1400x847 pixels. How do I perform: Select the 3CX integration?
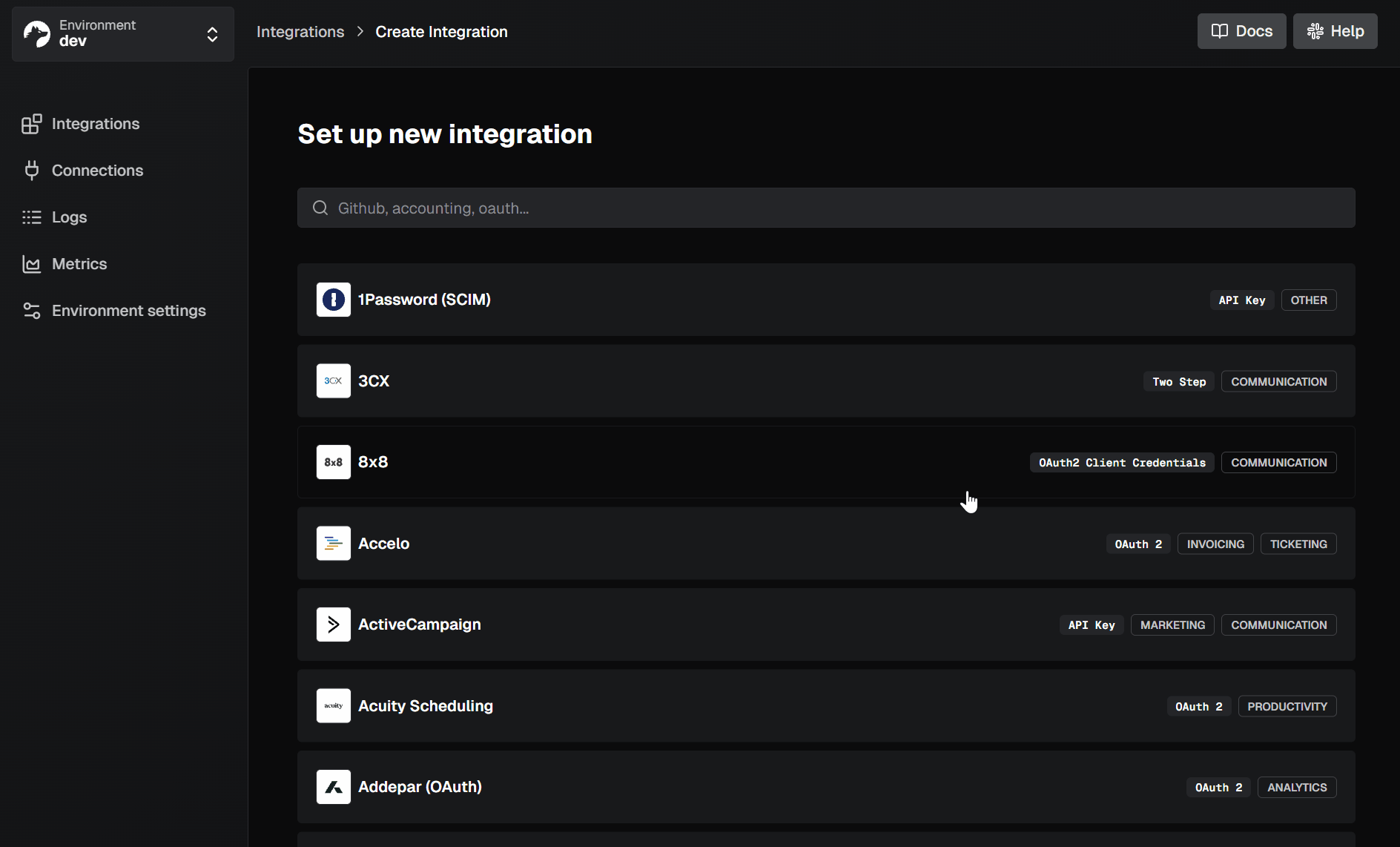tap(826, 381)
